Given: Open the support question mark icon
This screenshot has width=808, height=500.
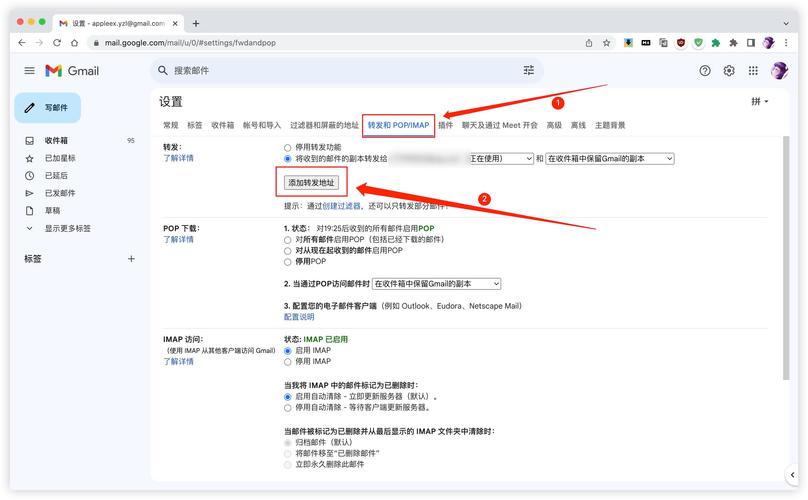Looking at the screenshot, I should click(x=705, y=71).
